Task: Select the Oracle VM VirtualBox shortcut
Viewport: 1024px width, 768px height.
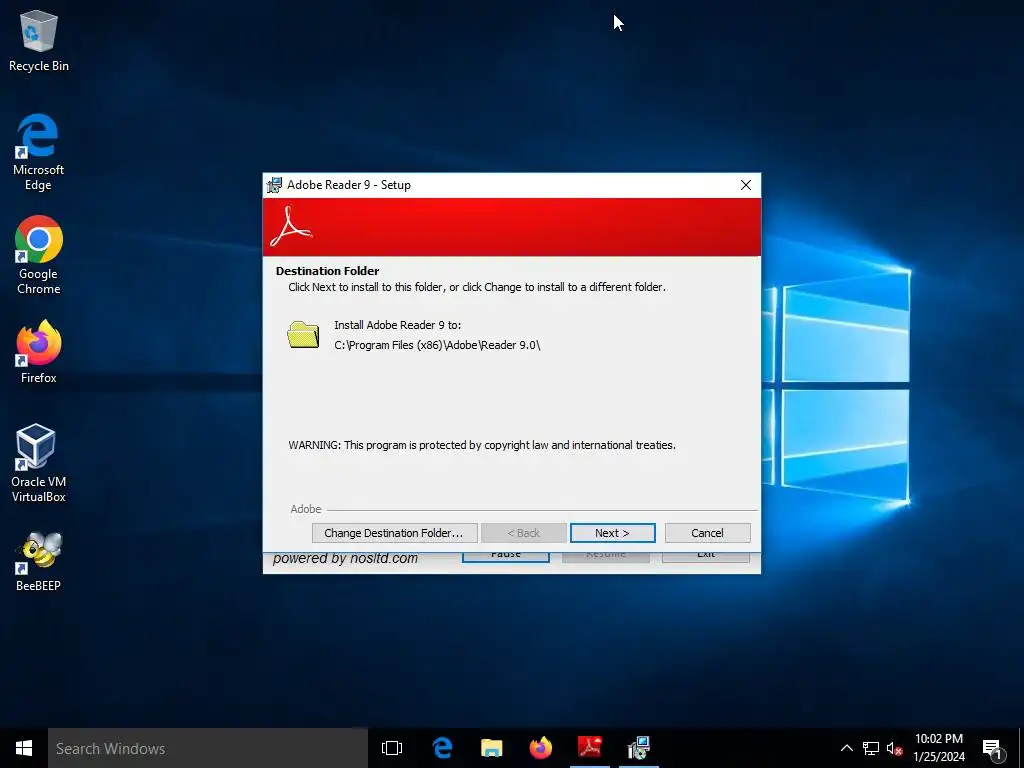Action: tap(39, 462)
